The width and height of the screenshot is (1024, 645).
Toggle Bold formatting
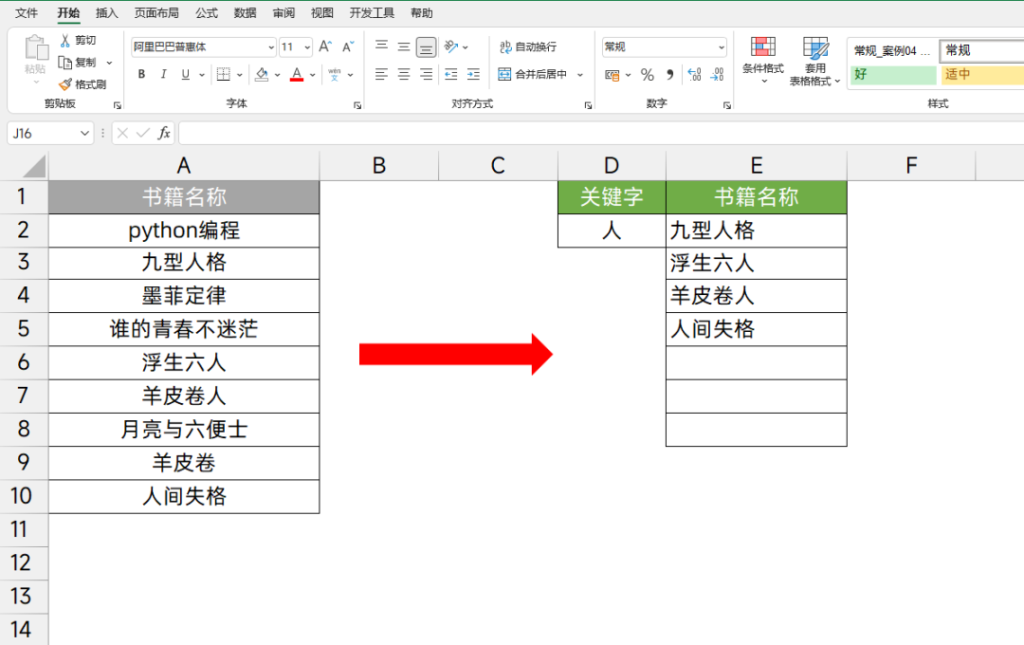pyautogui.click(x=141, y=74)
